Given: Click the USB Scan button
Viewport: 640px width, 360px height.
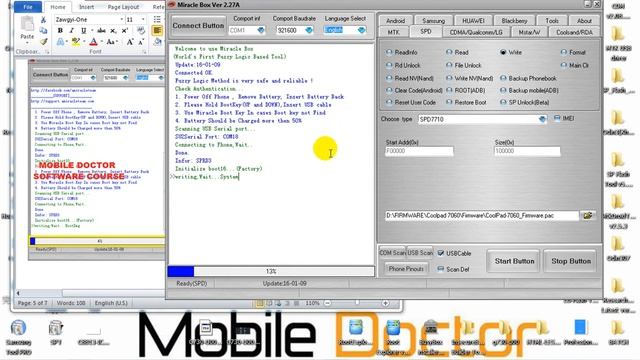Looking at the screenshot, I should [x=420, y=253].
